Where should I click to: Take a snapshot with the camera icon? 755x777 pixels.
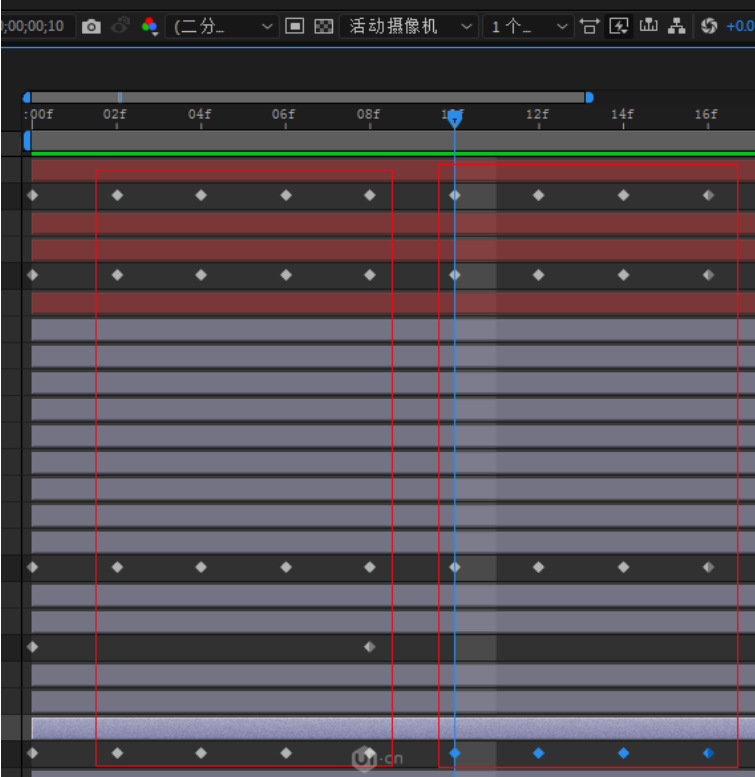91,26
